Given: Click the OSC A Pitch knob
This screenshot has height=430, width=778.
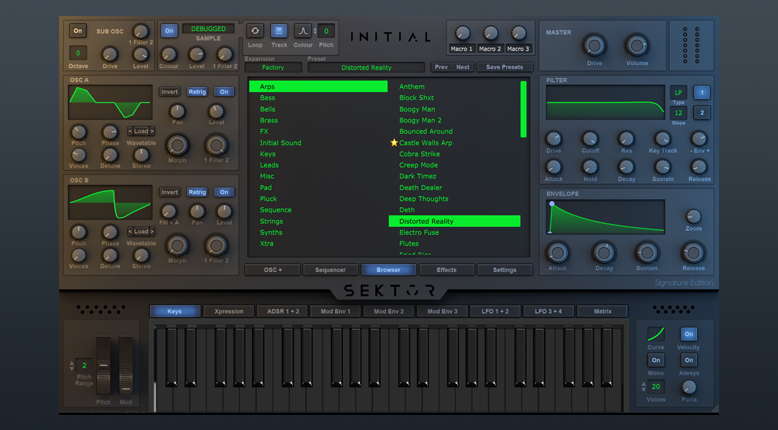Looking at the screenshot, I should 78,132.
